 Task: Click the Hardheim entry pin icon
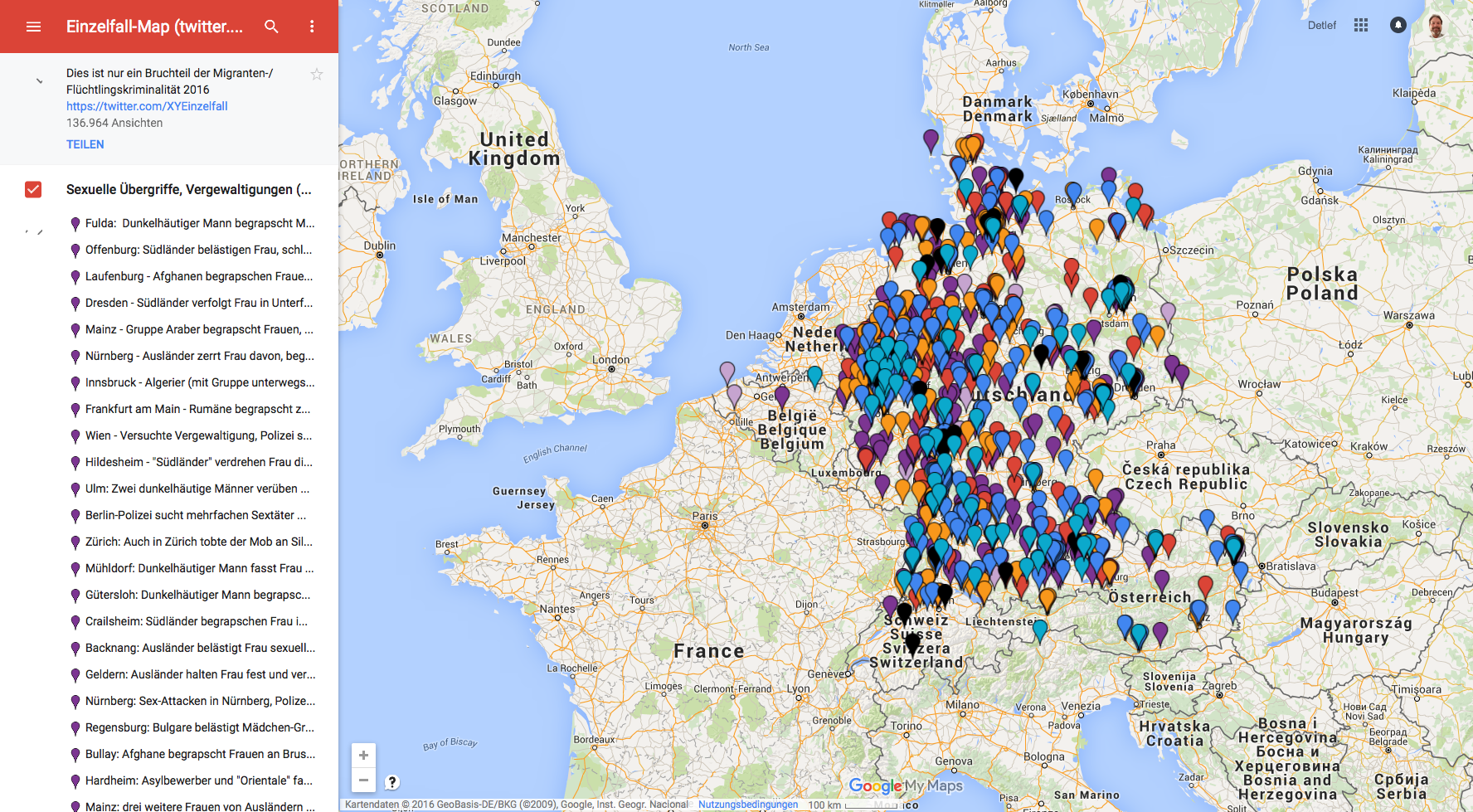(x=75, y=781)
